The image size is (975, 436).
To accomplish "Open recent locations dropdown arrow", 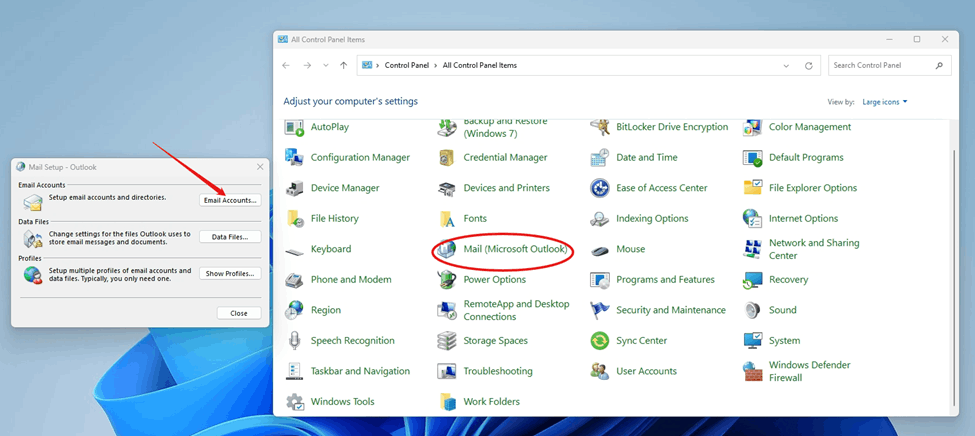I will [x=326, y=65].
